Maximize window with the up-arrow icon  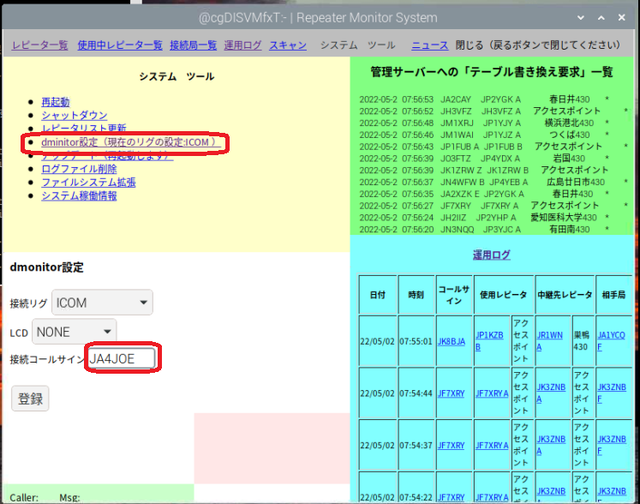pos(601,18)
